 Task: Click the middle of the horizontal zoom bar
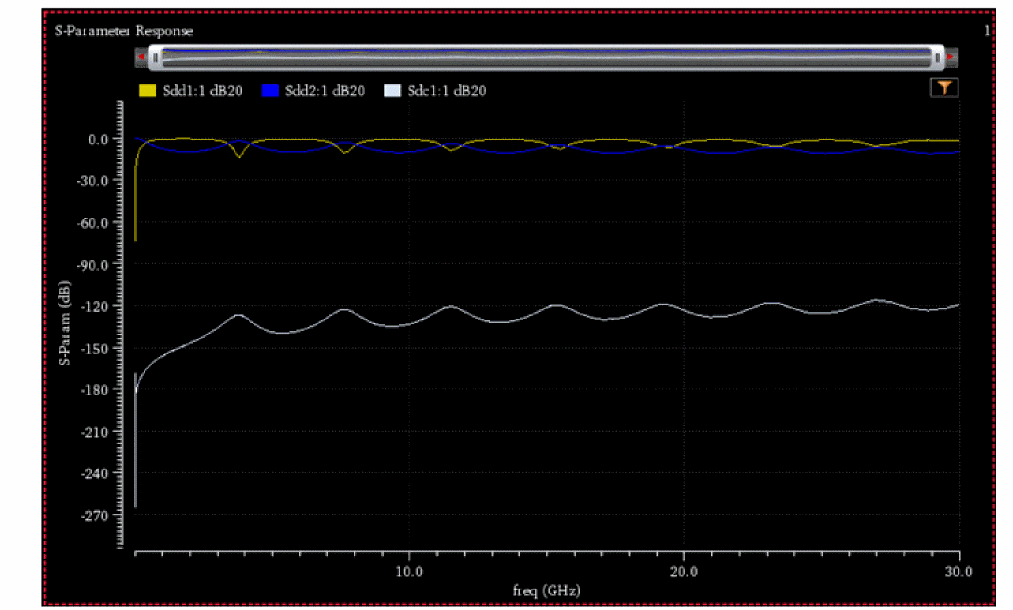tap(546, 57)
